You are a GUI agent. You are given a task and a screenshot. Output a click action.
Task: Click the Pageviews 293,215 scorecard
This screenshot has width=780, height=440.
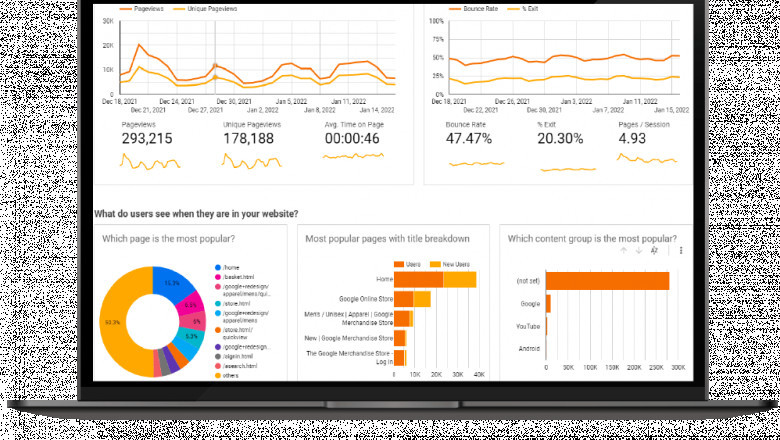pos(150,139)
